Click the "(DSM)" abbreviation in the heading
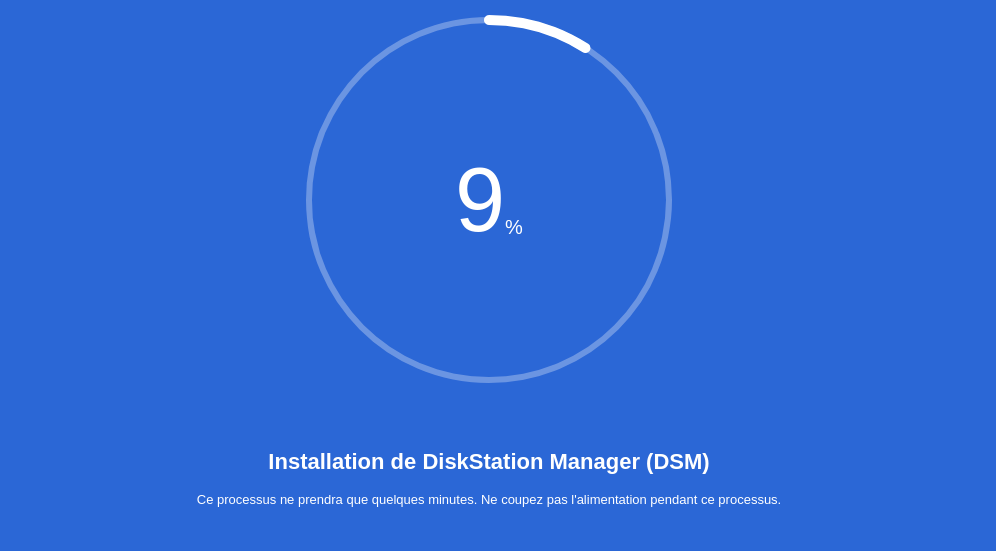This screenshot has height=551, width=996. click(x=677, y=462)
